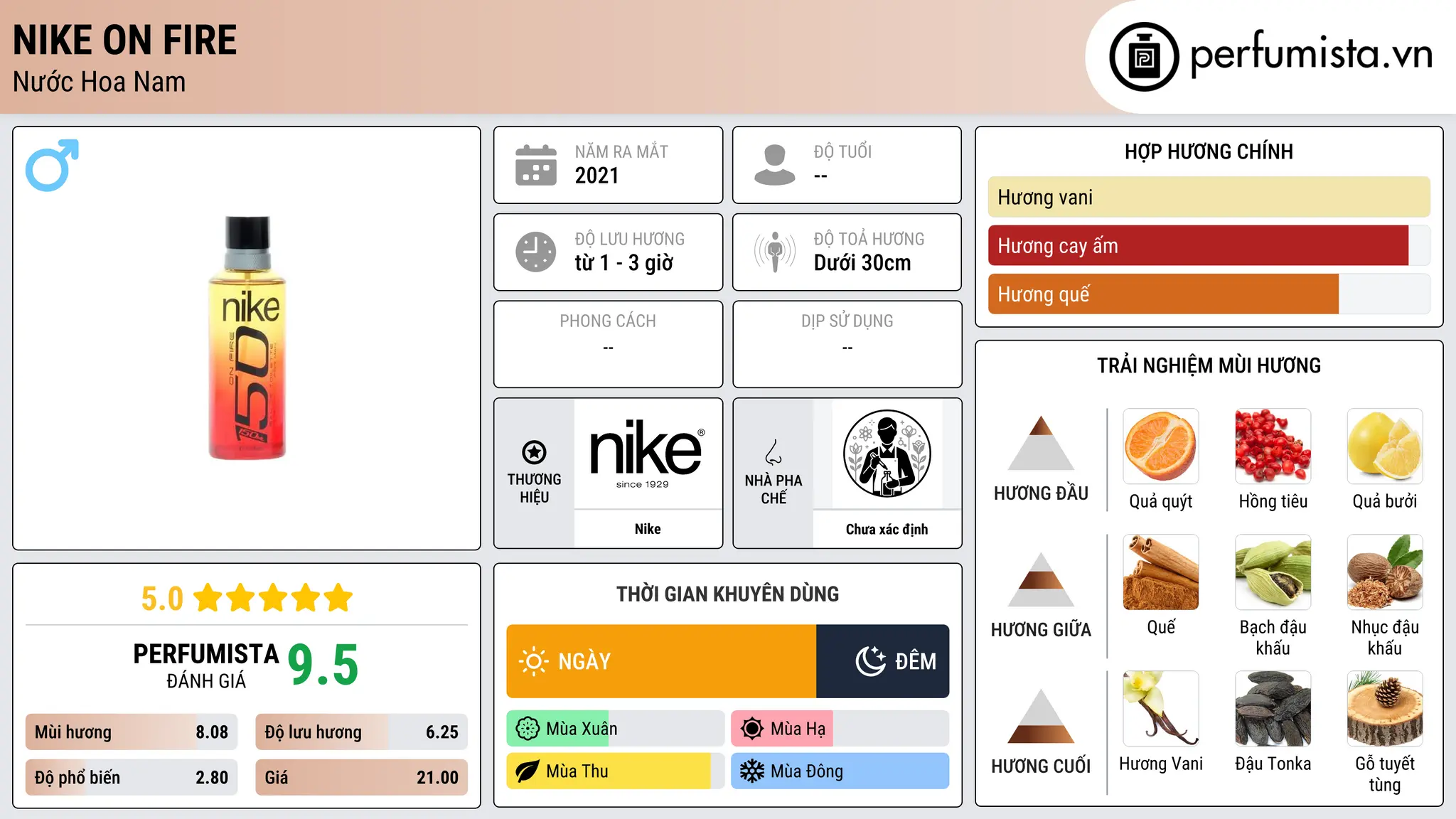Select the Nhục đậu khấu note image
The width and height of the screenshot is (1456, 819).
[x=1385, y=572]
